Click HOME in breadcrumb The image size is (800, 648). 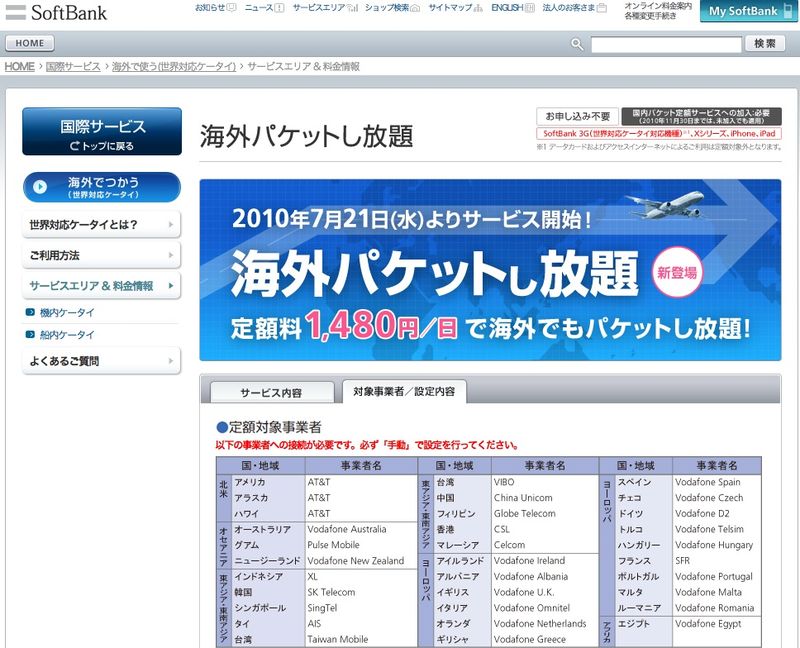tap(19, 66)
